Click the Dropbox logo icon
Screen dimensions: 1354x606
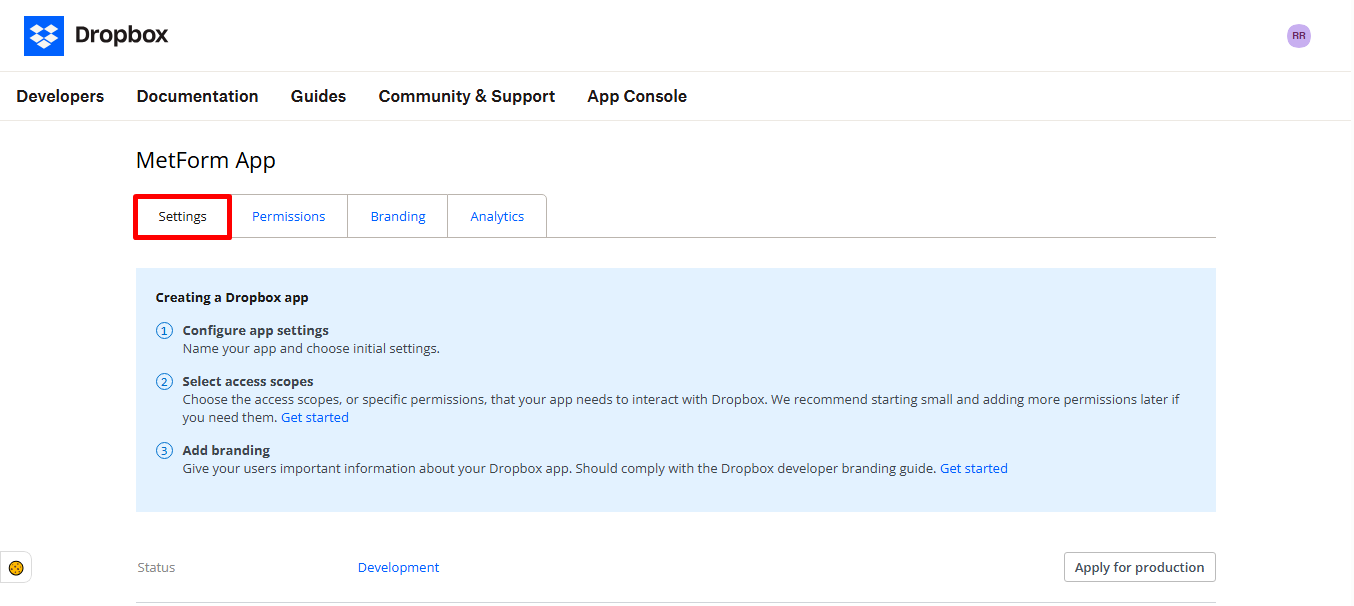tap(44, 35)
